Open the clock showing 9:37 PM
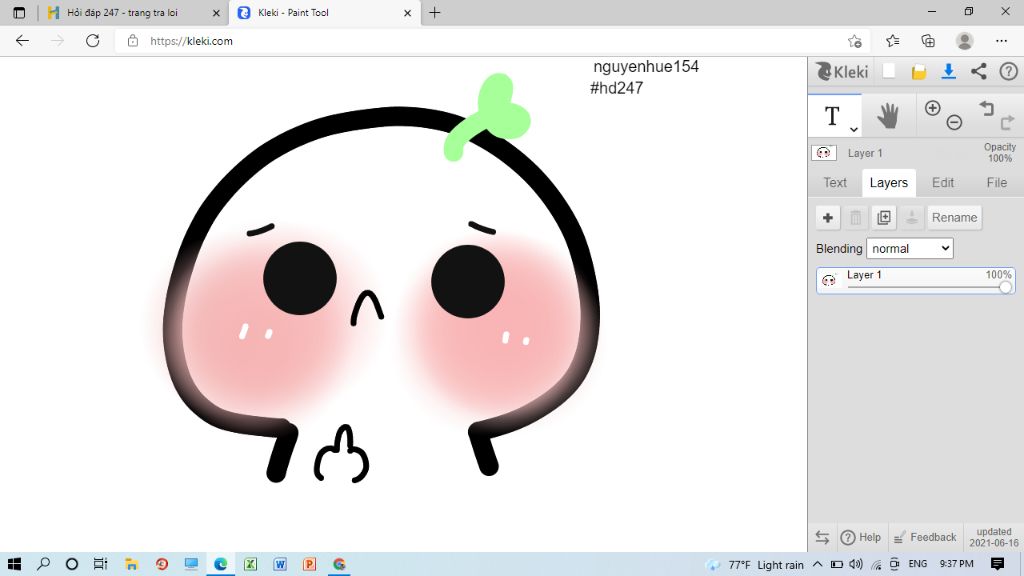 coord(956,564)
